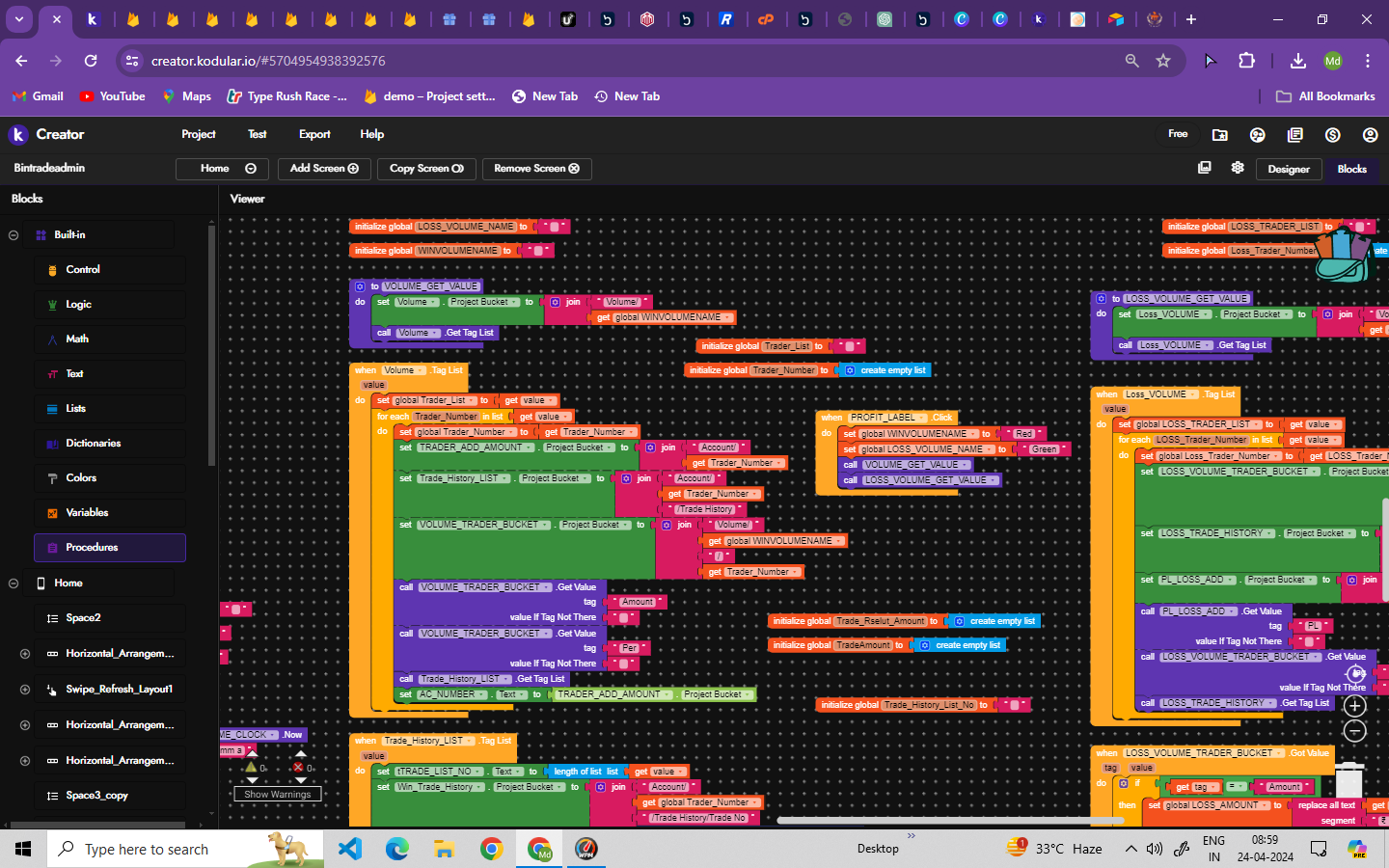
Task: Select the Colors block category
Action: point(81,478)
